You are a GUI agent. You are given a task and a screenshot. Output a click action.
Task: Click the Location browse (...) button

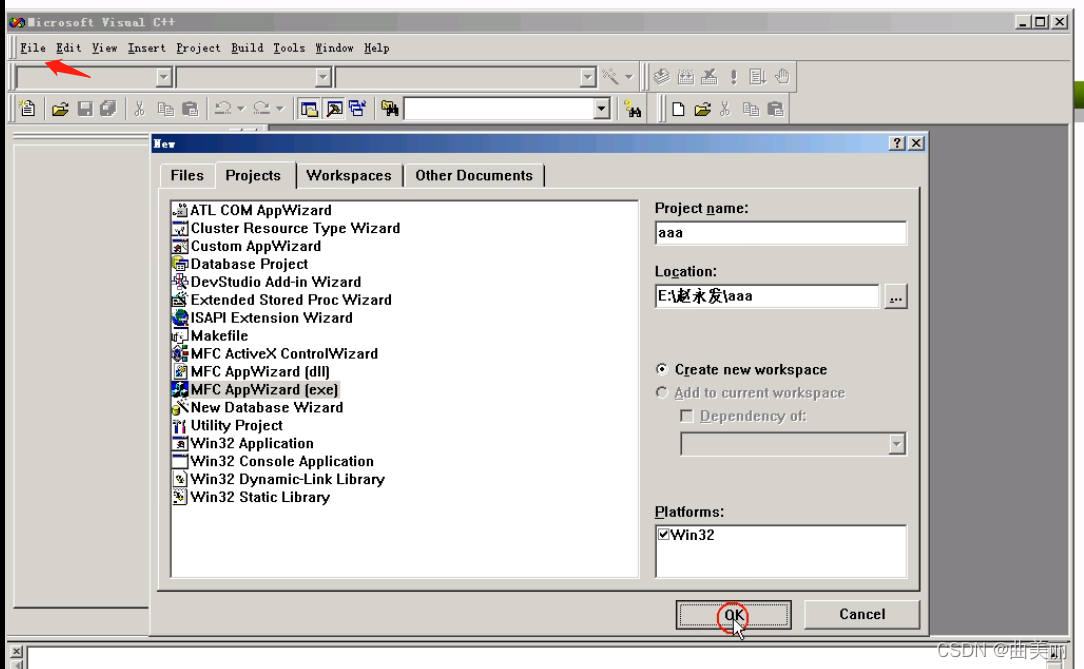click(x=896, y=296)
